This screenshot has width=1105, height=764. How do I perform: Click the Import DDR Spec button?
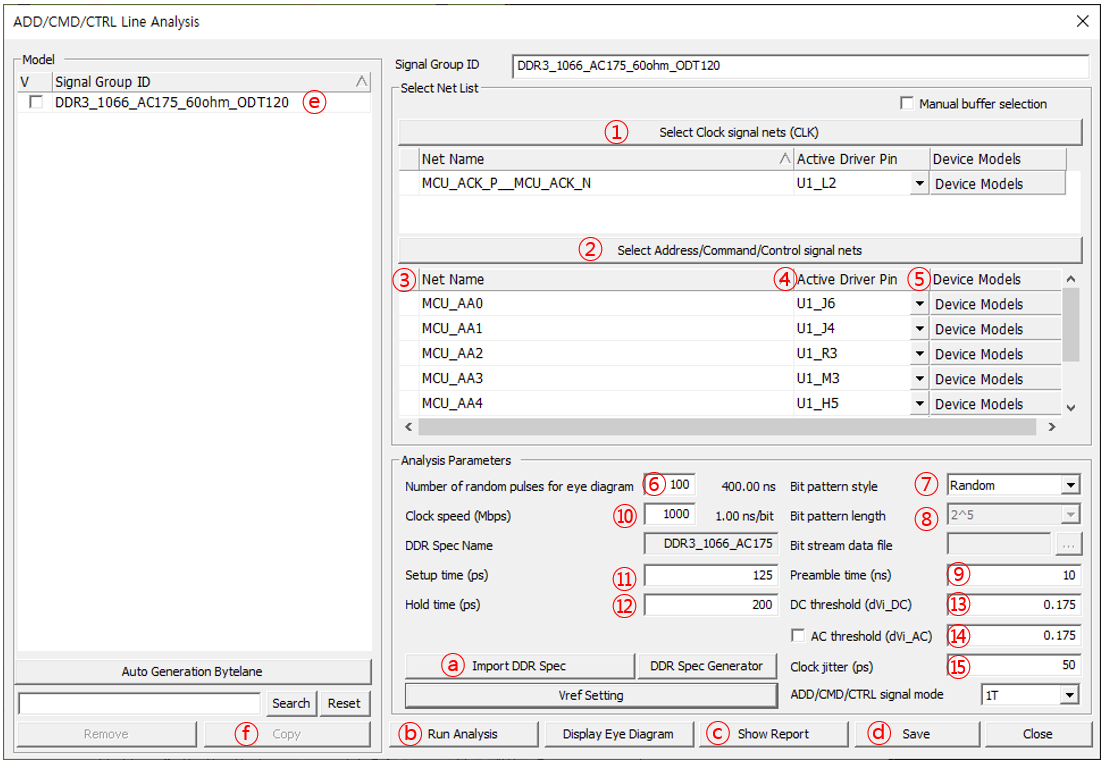tap(520, 666)
